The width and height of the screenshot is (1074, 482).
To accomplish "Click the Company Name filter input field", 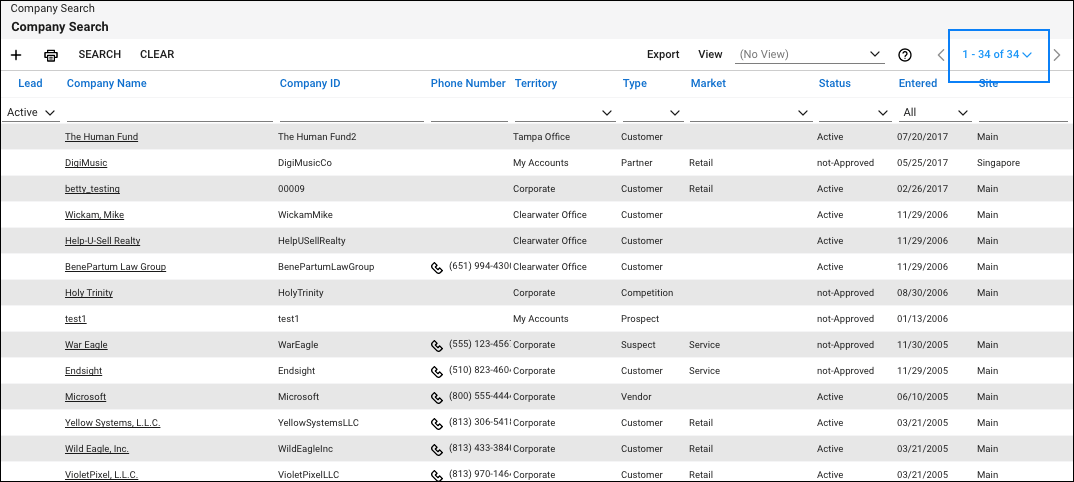I will [169, 112].
